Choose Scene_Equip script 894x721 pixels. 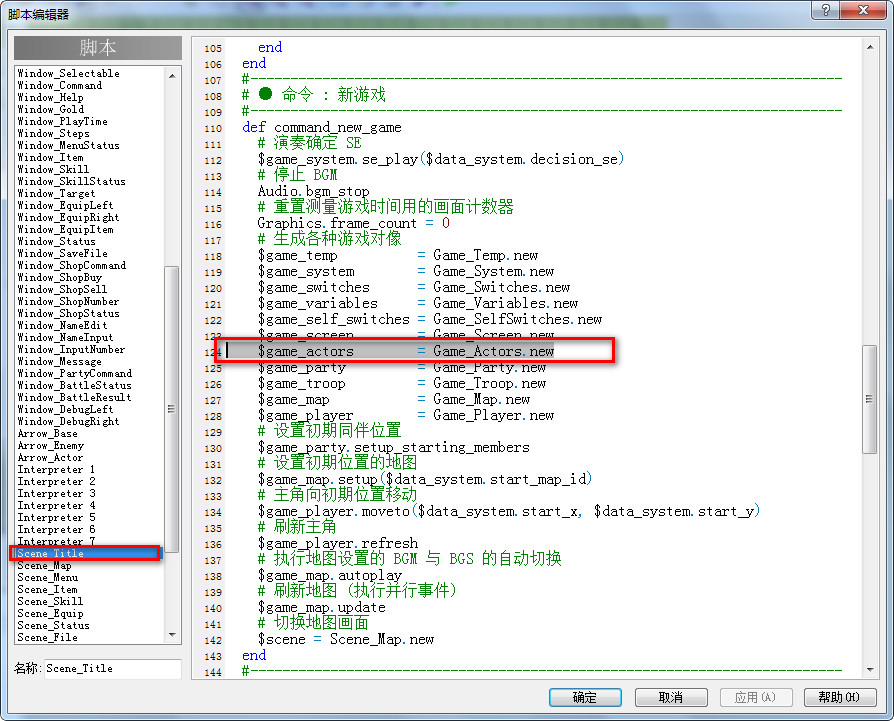[x=50, y=613]
